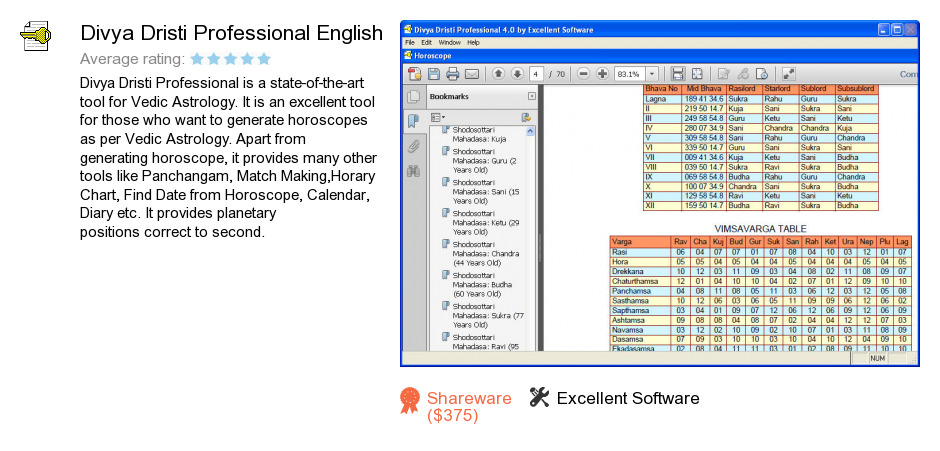The width and height of the screenshot is (940, 451).
Task: Toggle full screen read mode icon
Action: pyautogui.click(x=788, y=74)
